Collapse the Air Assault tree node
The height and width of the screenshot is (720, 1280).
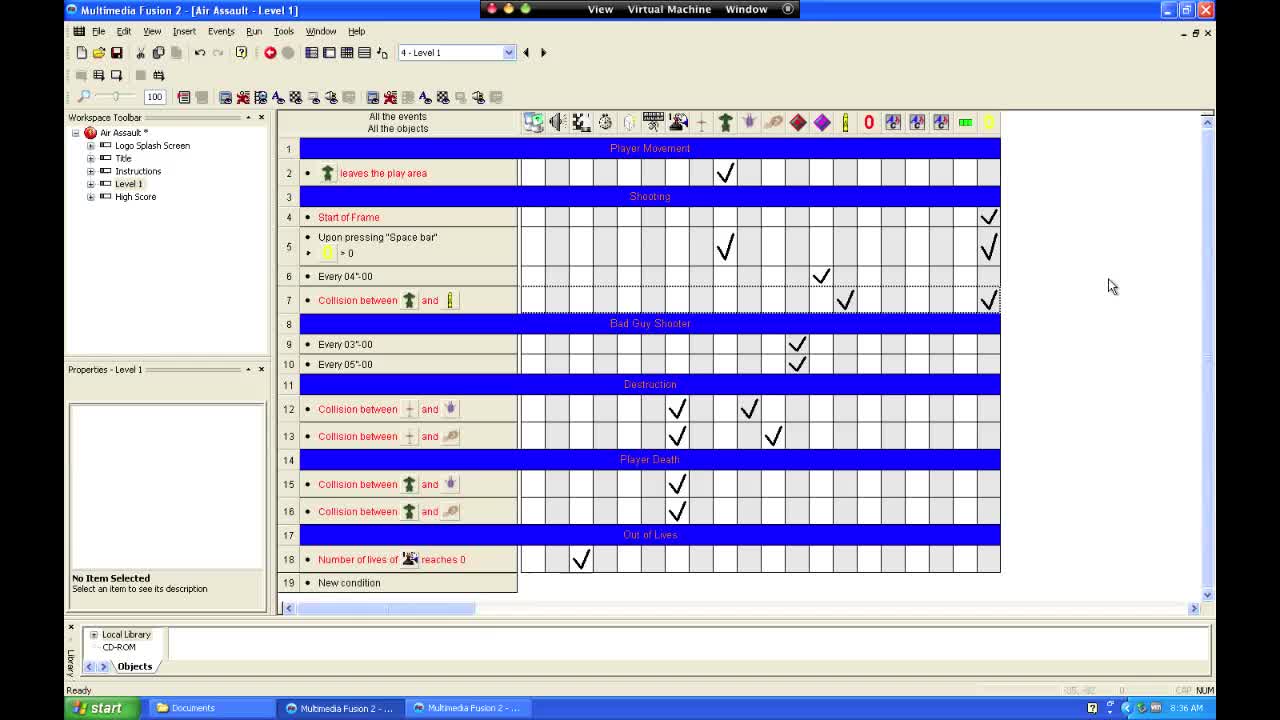(x=75, y=133)
